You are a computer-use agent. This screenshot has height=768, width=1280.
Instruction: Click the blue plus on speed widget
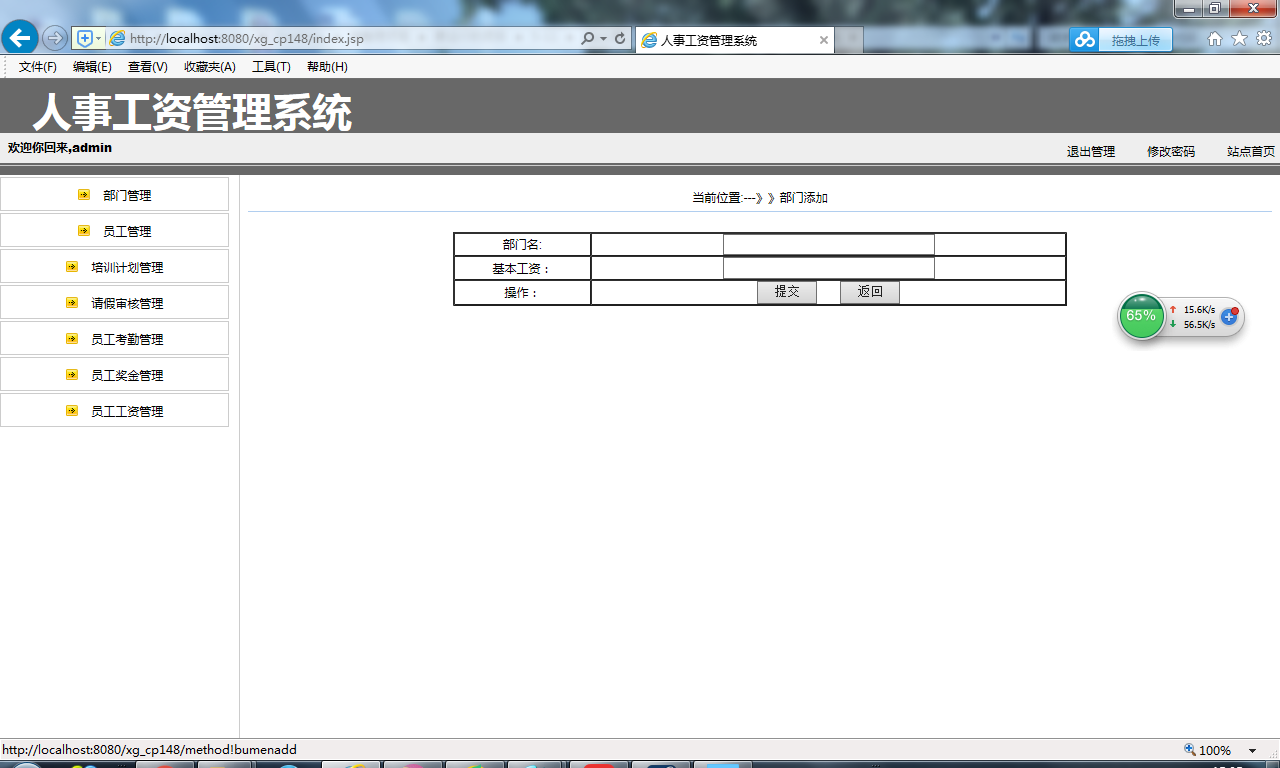pos(1230,316)
